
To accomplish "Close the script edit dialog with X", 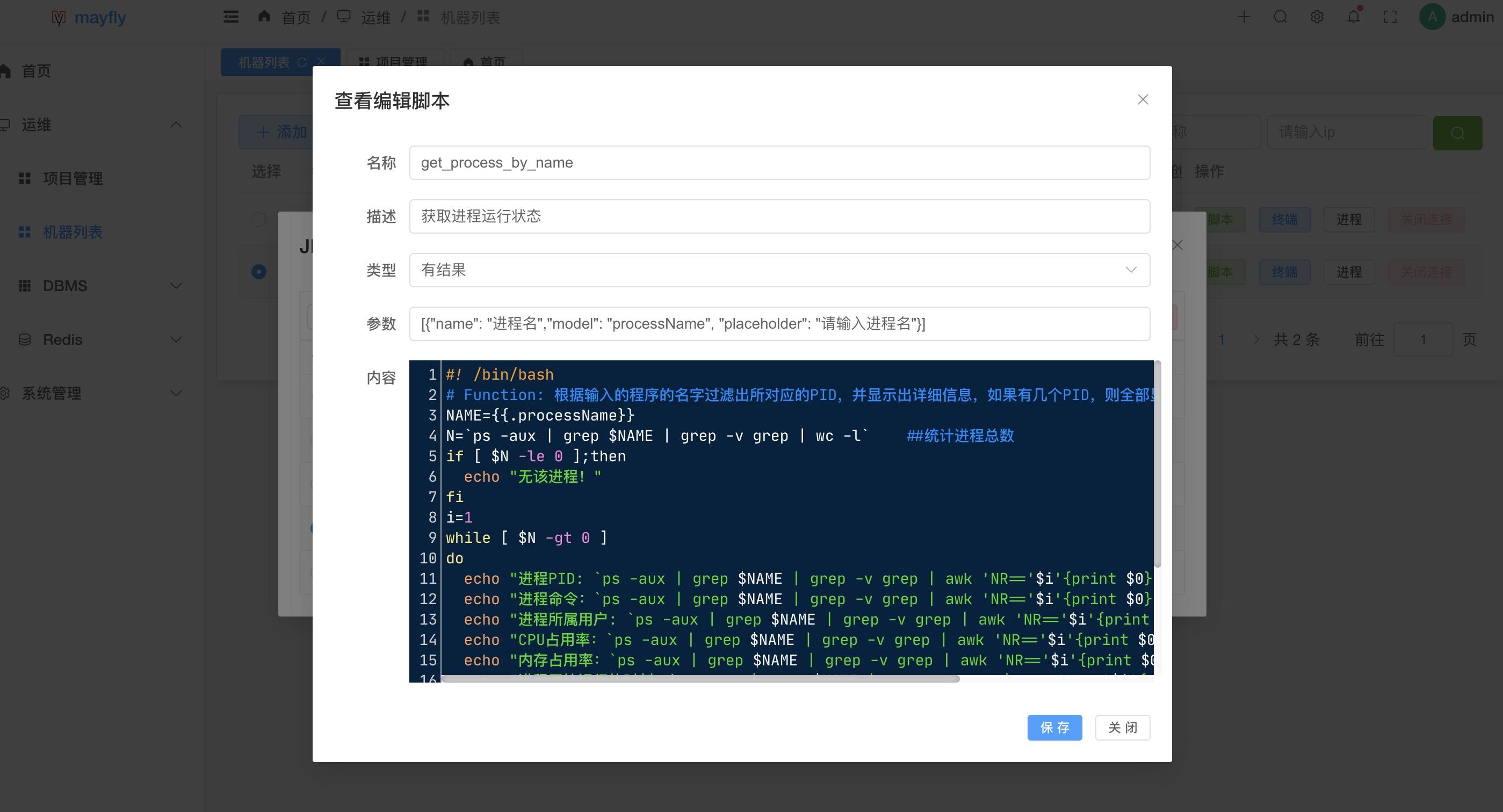I will click(x=1143, y=100).
